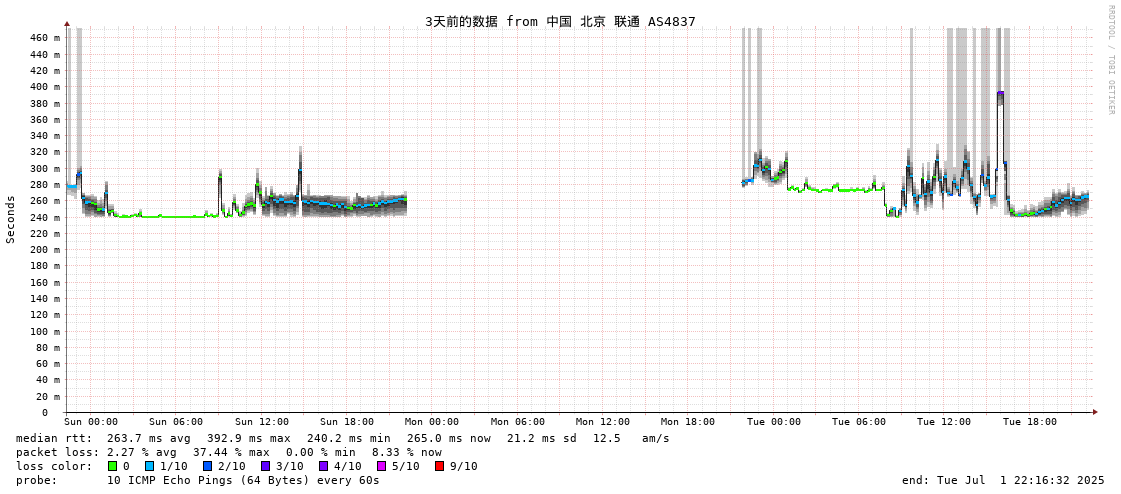Viewport: 1121px width, 494px height.
Task: Click the 'Mon 00:00' x-axis label
Action: (432, 422)
